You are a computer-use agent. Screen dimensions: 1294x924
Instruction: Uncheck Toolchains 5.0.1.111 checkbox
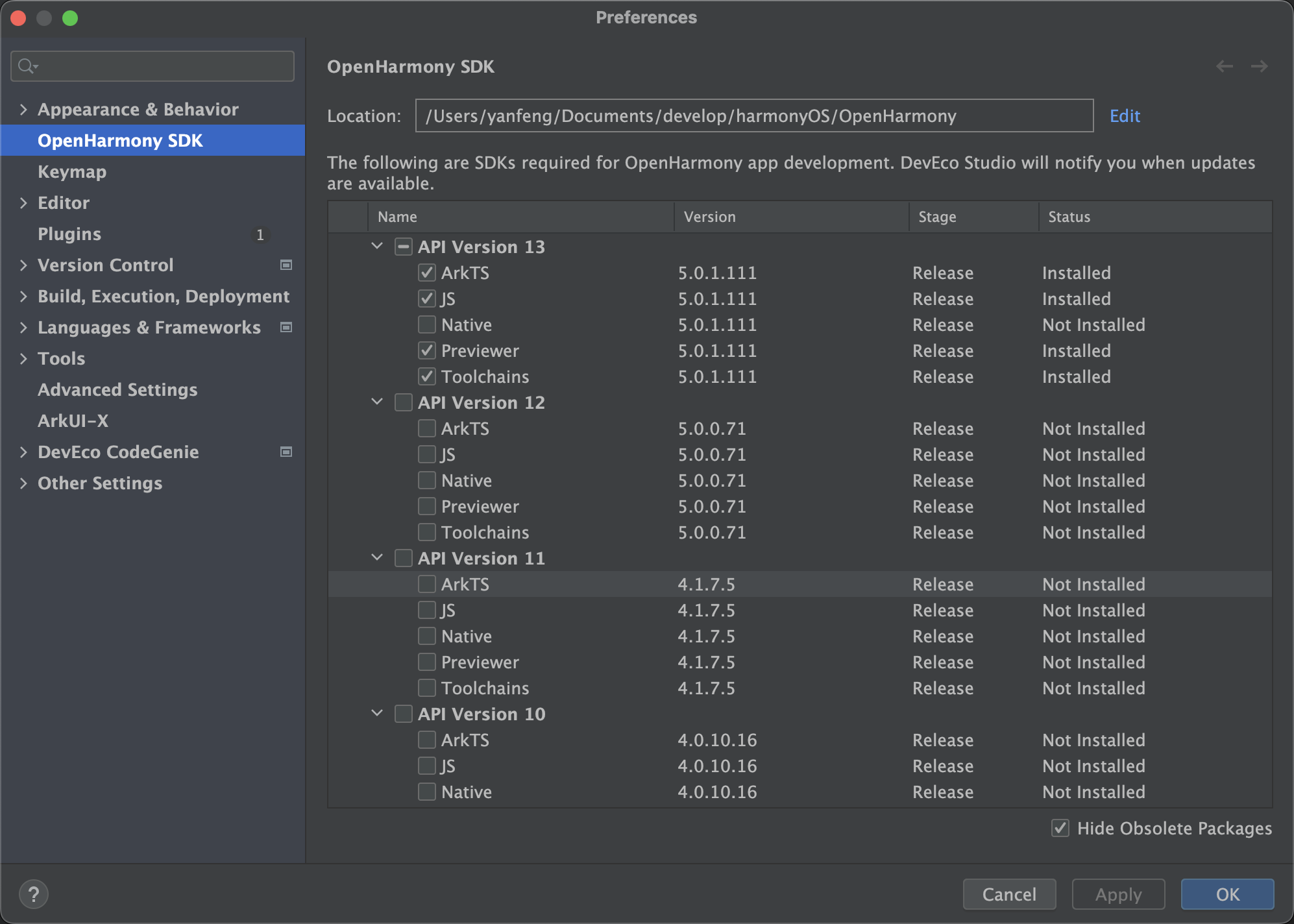coord(427,376)
